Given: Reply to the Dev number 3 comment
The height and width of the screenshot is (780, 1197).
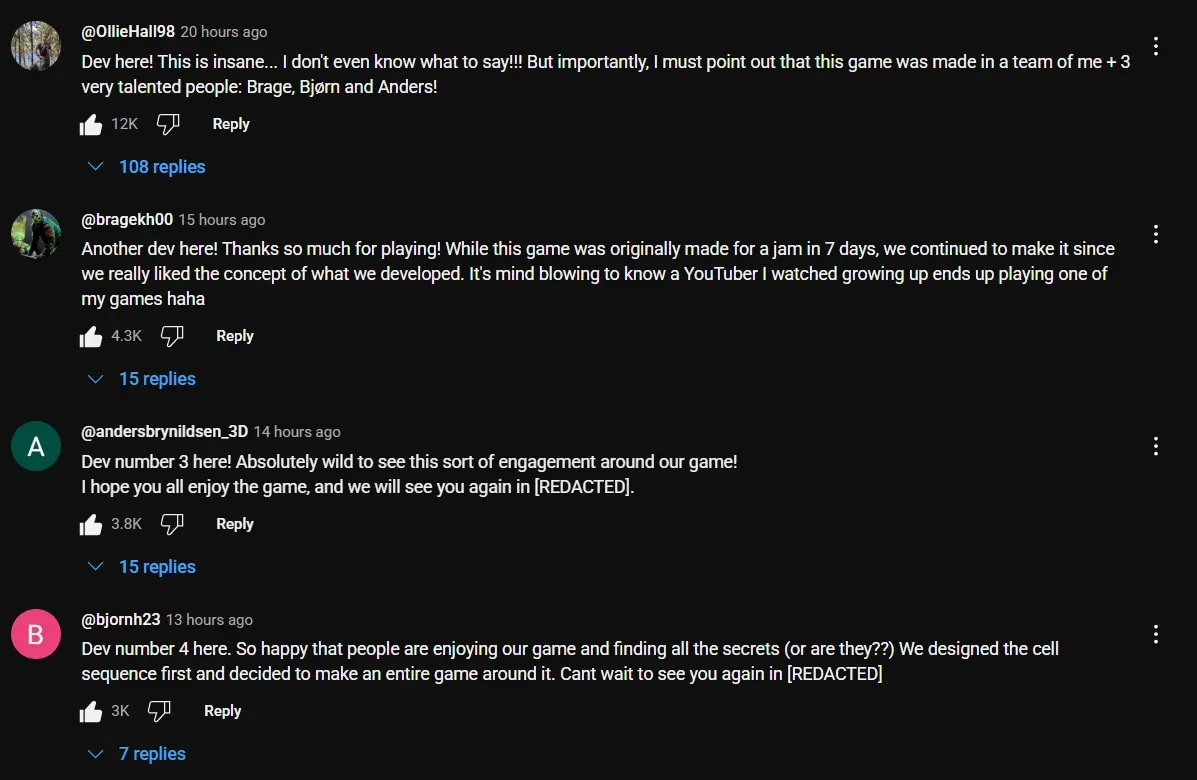Looking at the screenshot, I should [235, 524].
